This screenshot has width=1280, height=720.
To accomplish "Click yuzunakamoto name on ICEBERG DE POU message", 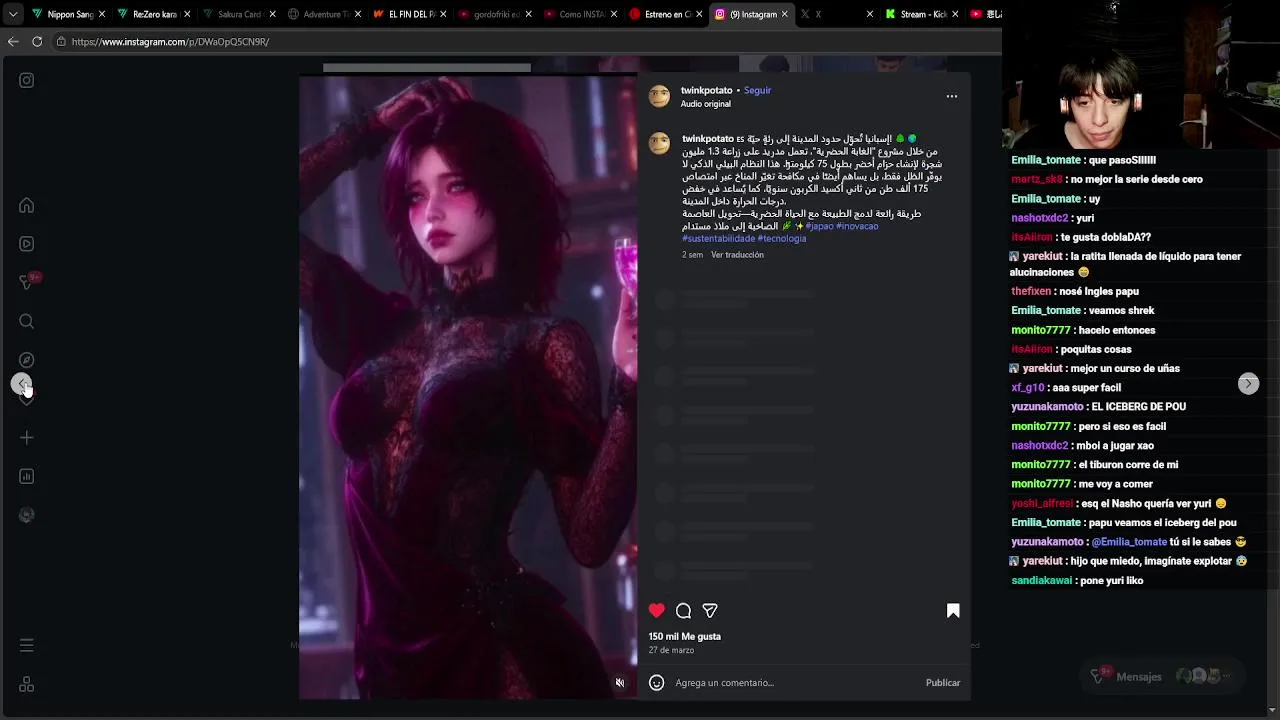I will tap(1047, 407).
